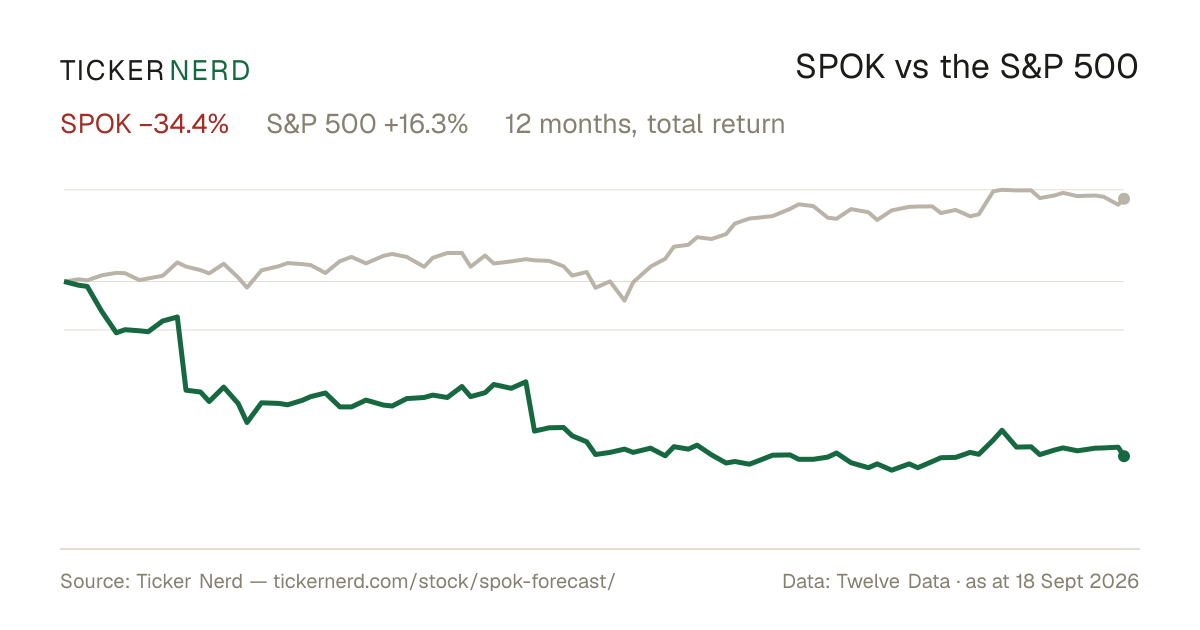Click the chart start where both lines meet
This screenshot has height=630, width=1200.
[65, 281]
